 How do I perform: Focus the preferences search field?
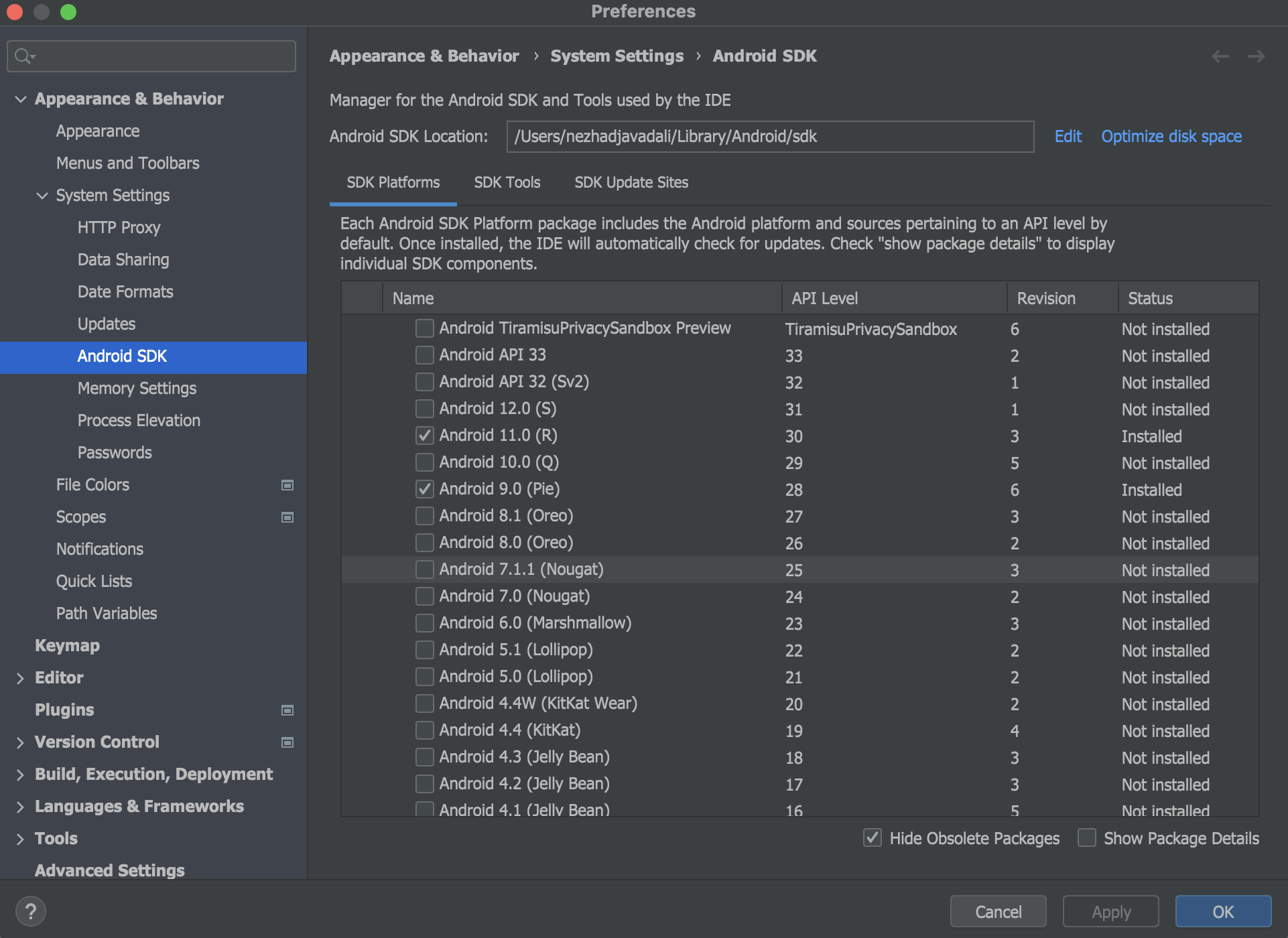pos(151,56)
